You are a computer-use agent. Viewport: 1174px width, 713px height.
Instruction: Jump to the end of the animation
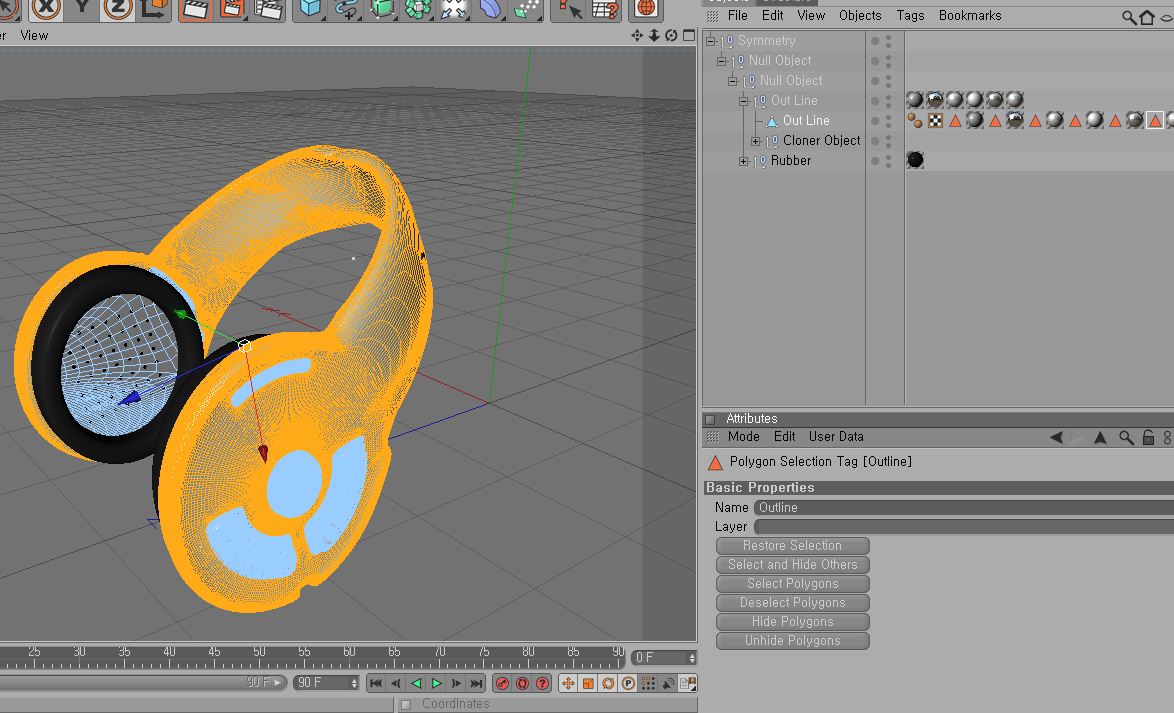click(x=476, y=683)
